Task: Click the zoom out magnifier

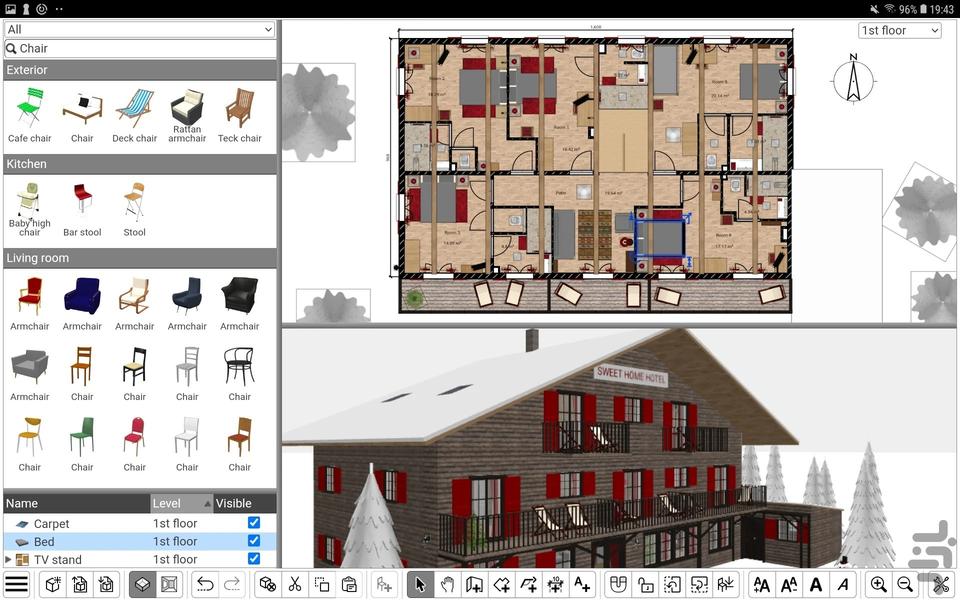Action: [x=905, y=584]
